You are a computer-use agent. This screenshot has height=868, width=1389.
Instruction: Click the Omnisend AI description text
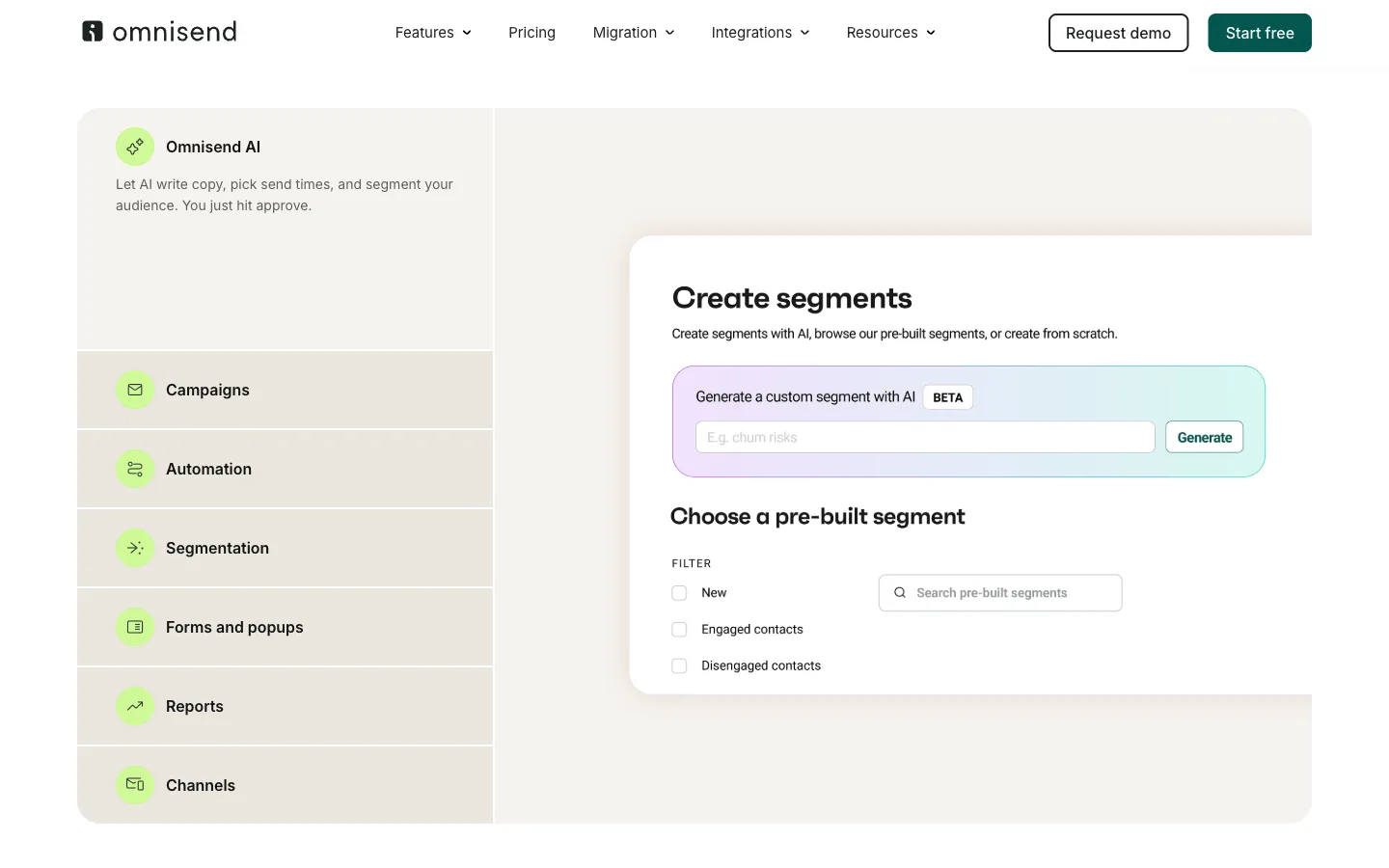285,195
